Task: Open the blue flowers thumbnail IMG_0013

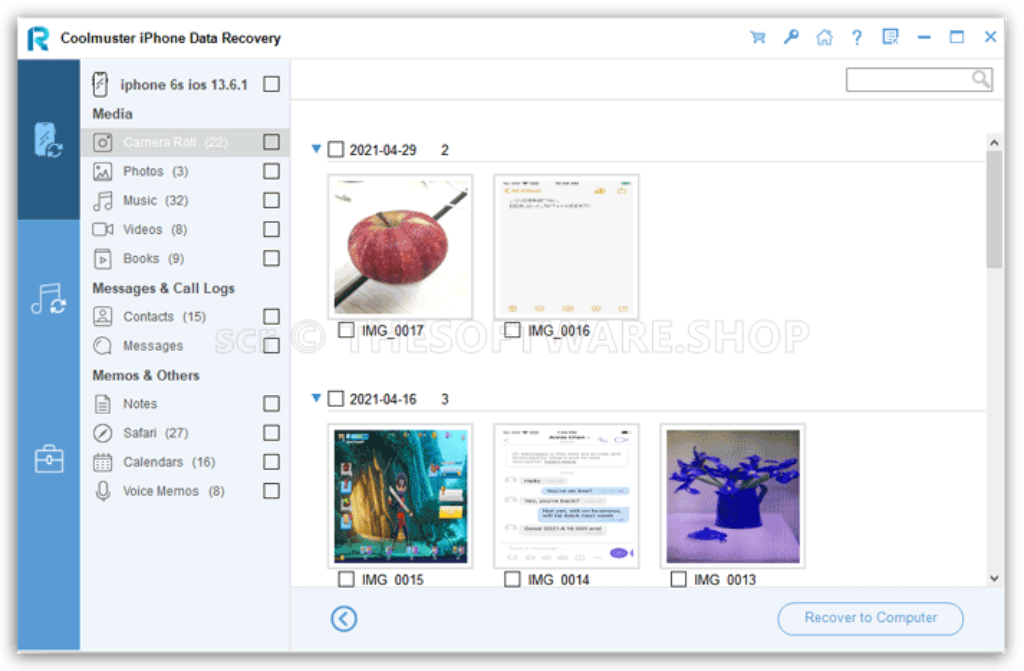Action: [732, 496]
